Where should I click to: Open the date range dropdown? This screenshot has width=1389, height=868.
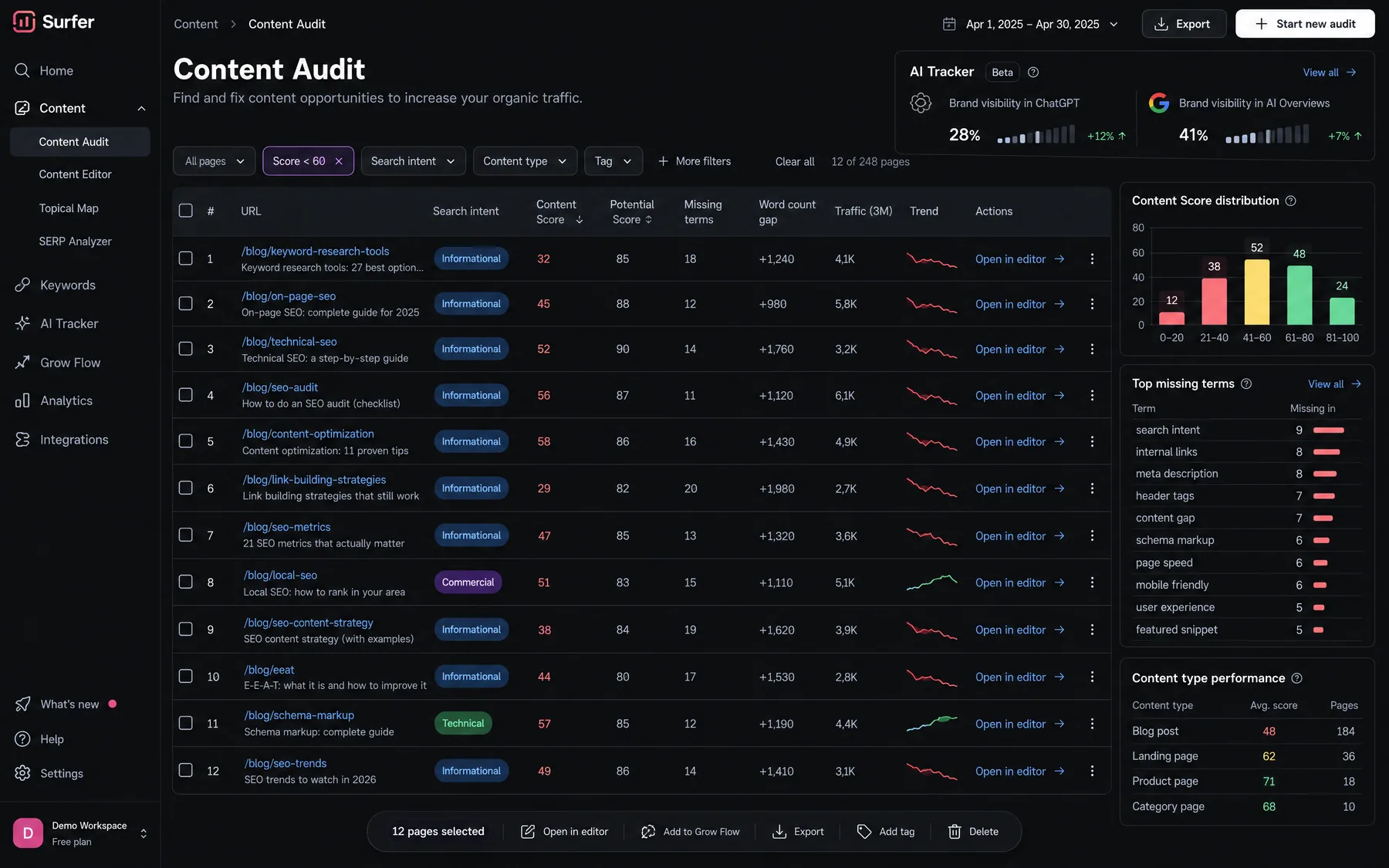[1032, 24]
